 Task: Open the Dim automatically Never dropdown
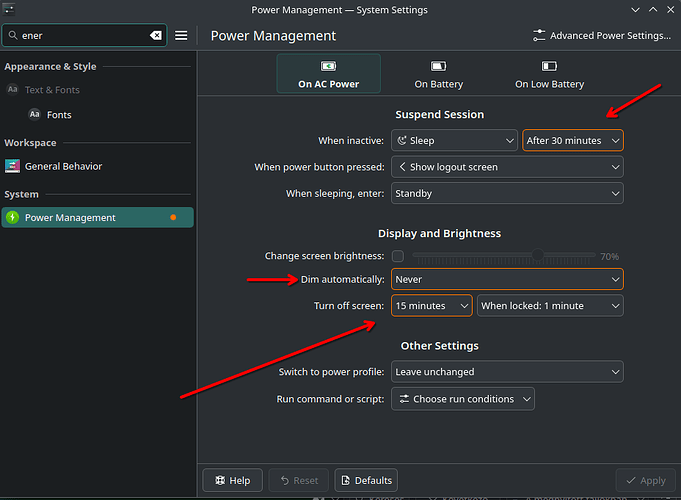[x=507, y=279]
